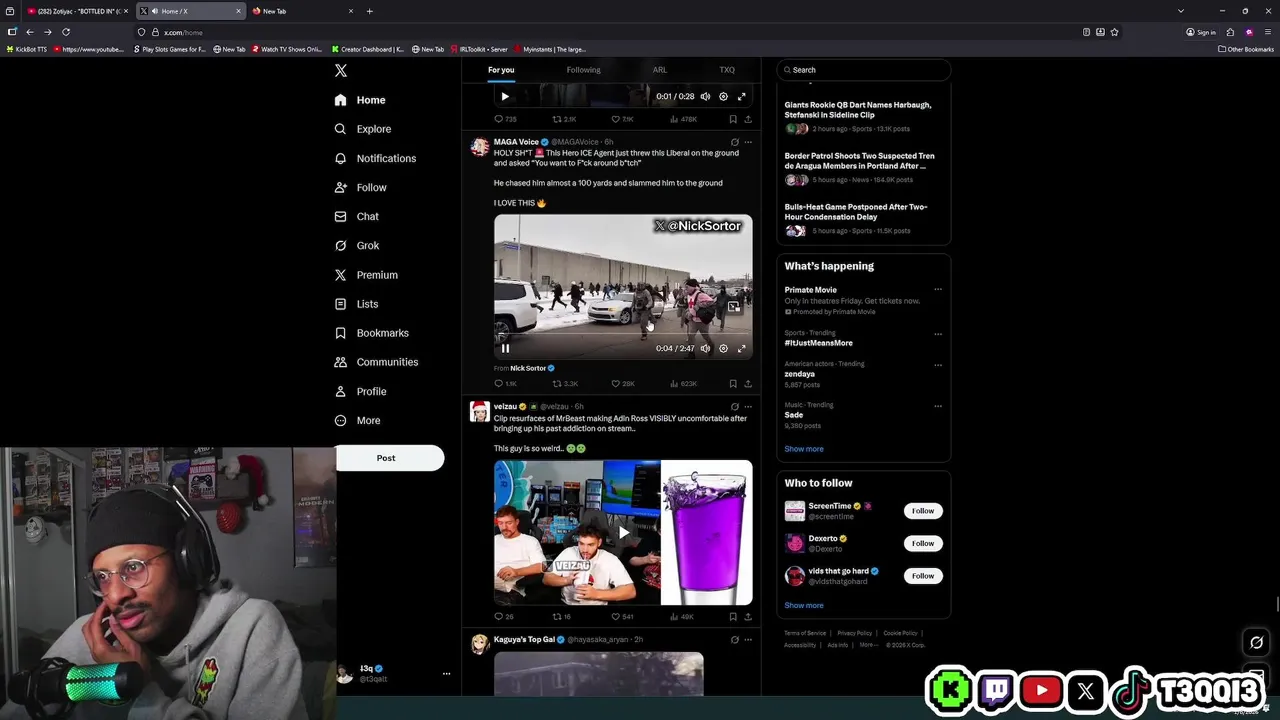Click Show more under Who to follow
Image resolution: width=1280 pixels, height=720 pixels.
(804, 605)
